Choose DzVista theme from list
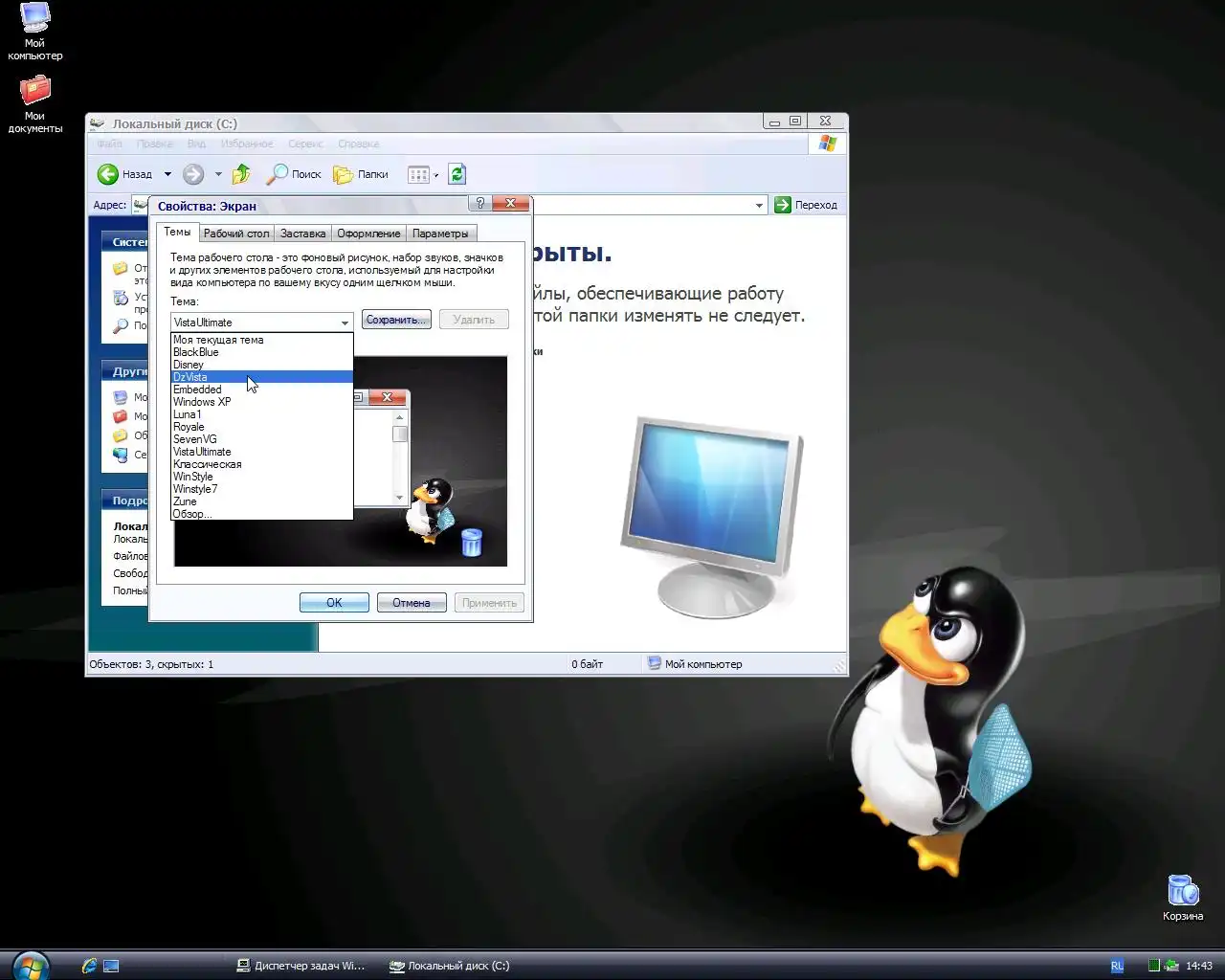Viewport: 1225px width, 980px height. pyautogui.click(x=262, y=377)
